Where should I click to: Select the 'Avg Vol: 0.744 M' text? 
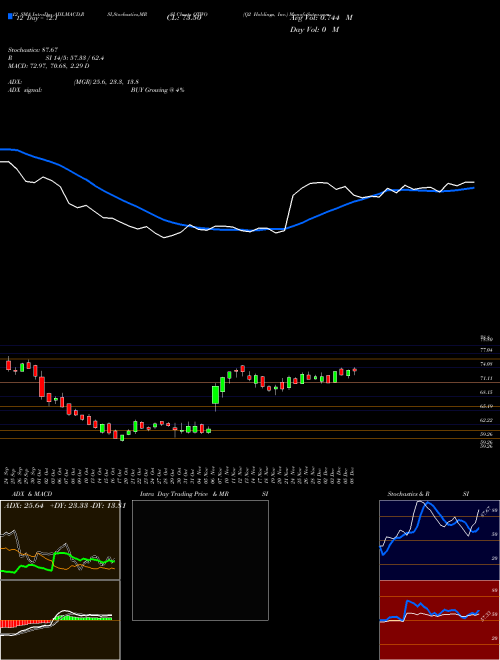click(x=321, y=18)
